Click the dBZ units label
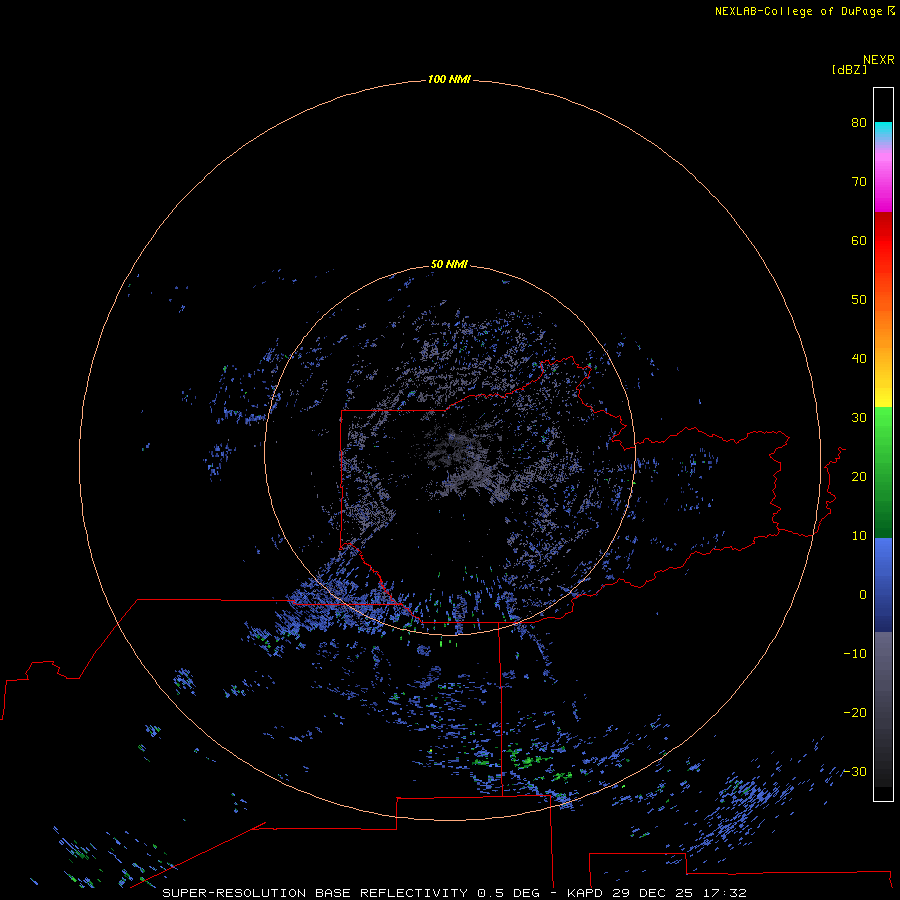 849,70
